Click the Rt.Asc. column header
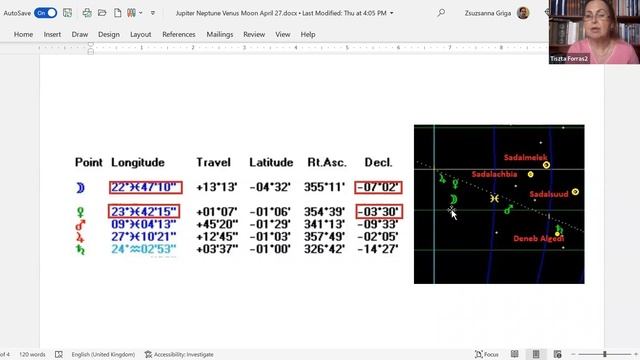Viewport: 640px width, 360px height. (327, 162)
